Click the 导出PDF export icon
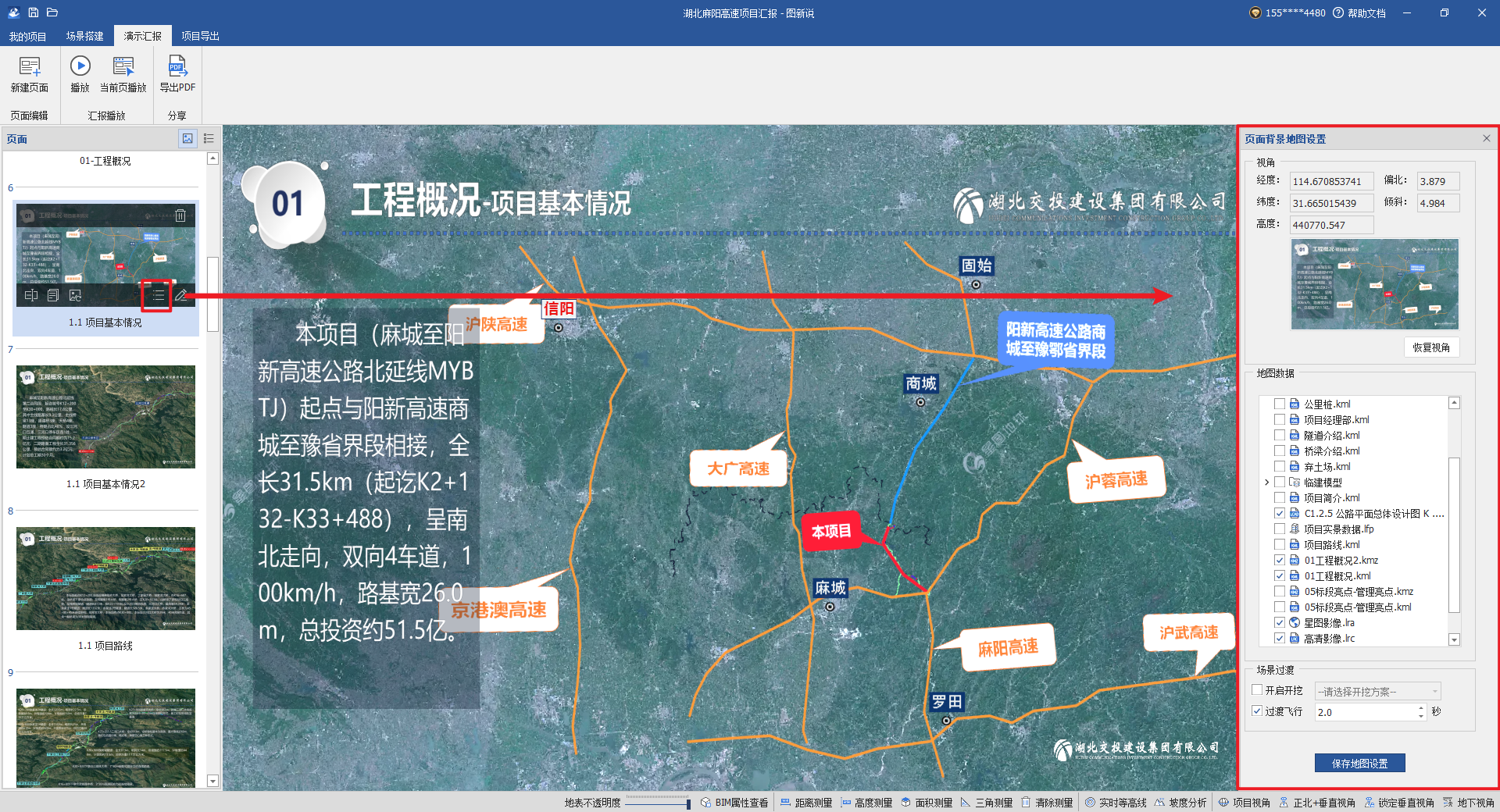 pyautogui.click(x=177, y=68)
